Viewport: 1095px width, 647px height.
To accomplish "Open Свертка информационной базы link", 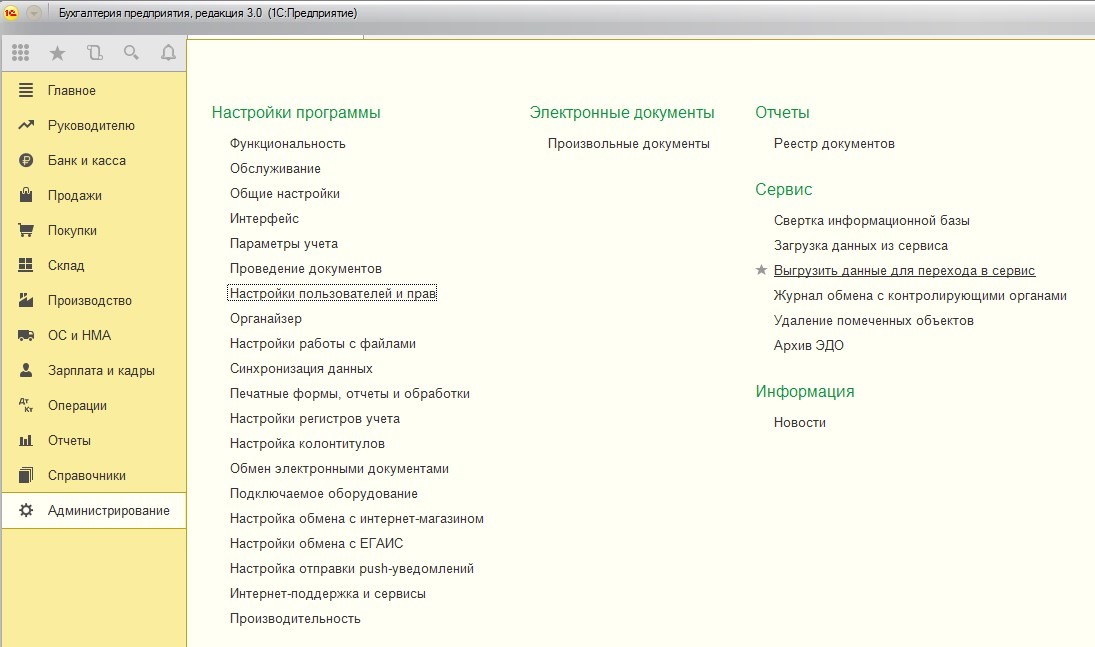I will (x=872, y=221).
